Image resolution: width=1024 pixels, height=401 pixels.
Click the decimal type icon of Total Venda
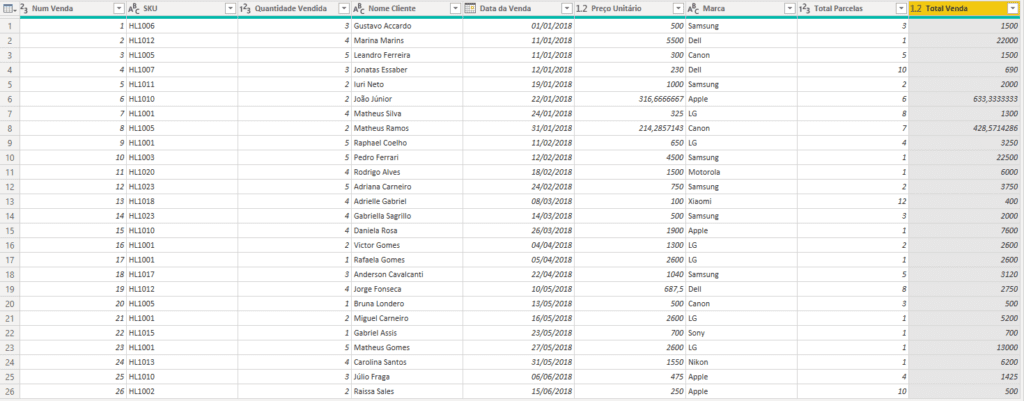(916, 8)
